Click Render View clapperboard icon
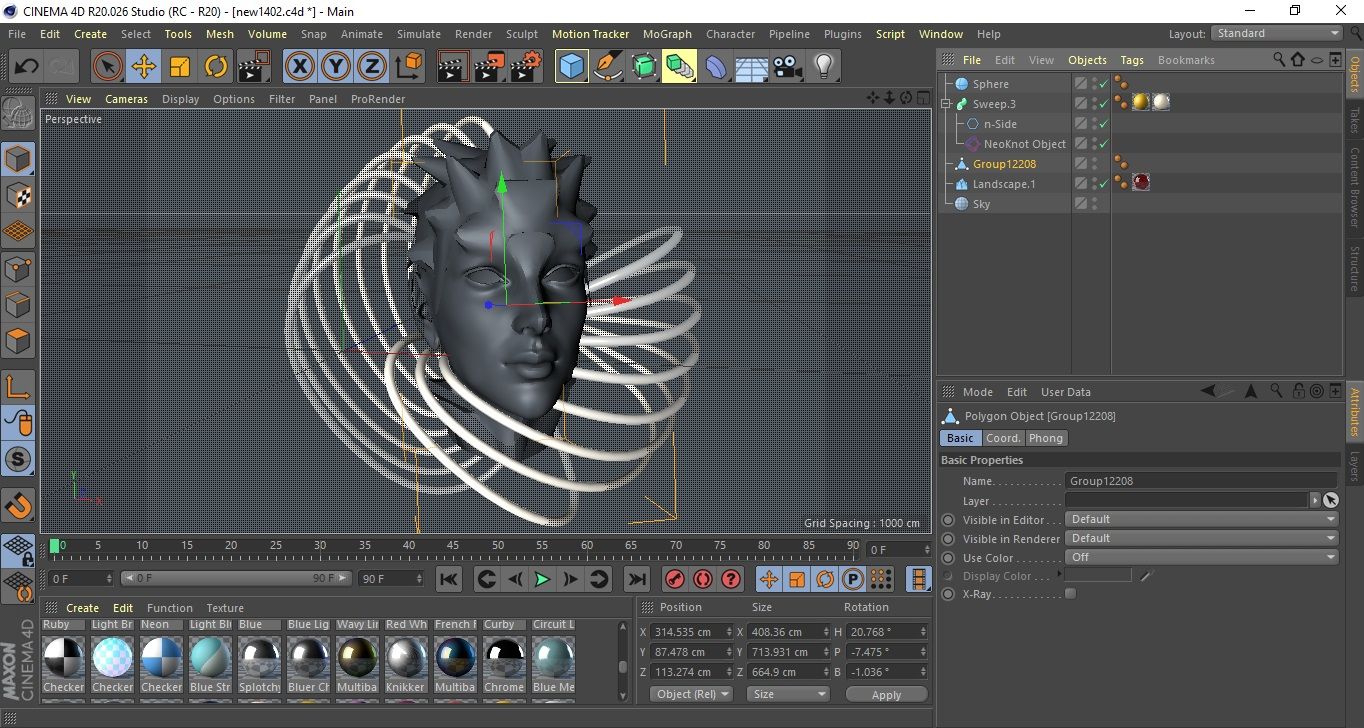Image resolution: width=1364 pixels, height=728 pixels. click(453, 67)
